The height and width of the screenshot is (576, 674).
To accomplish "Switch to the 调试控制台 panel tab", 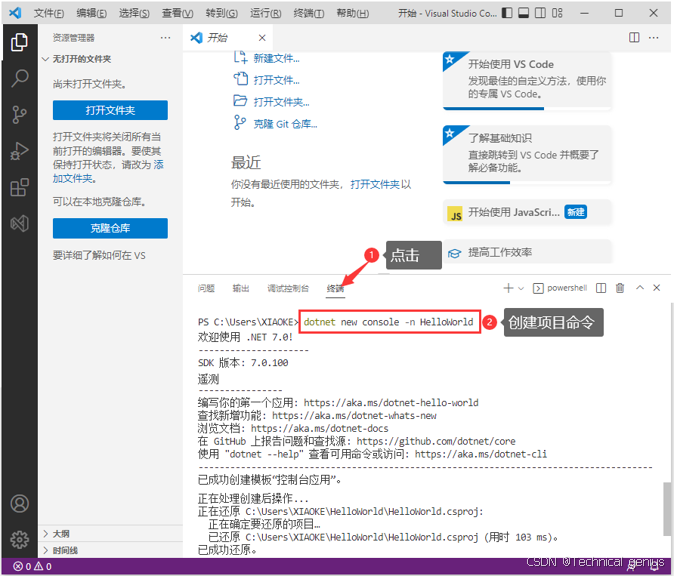I will [288, 288].
